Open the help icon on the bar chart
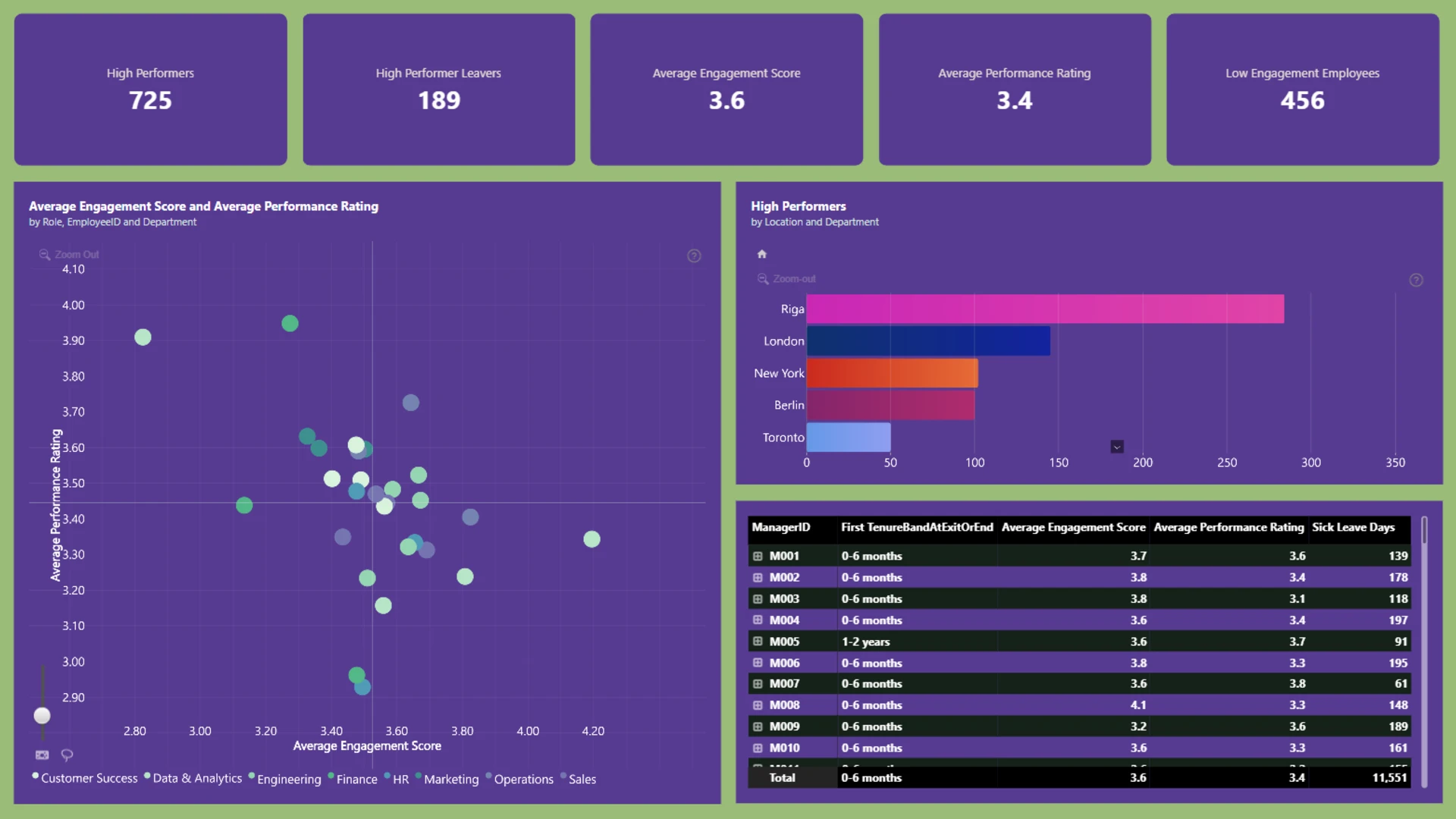Image resolution: width=1456 pixels, height=819 pixels. (1416, 281)
